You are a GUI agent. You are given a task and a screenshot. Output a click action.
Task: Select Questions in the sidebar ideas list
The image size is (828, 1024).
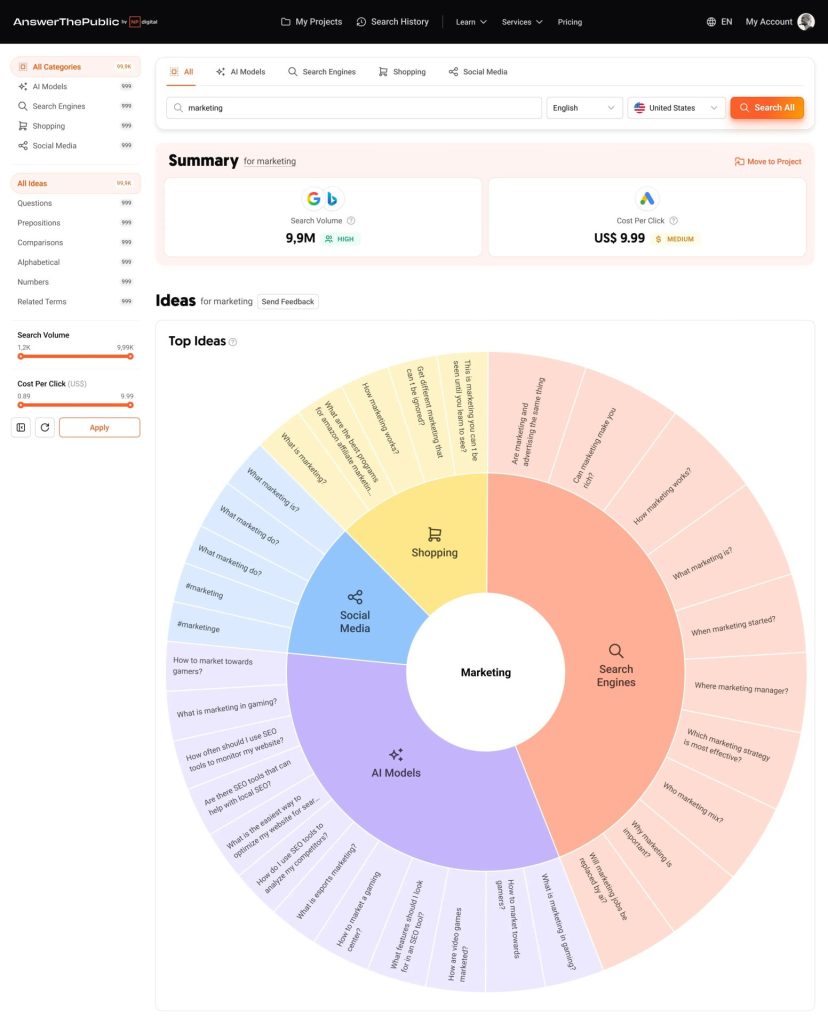coord(35,203)
